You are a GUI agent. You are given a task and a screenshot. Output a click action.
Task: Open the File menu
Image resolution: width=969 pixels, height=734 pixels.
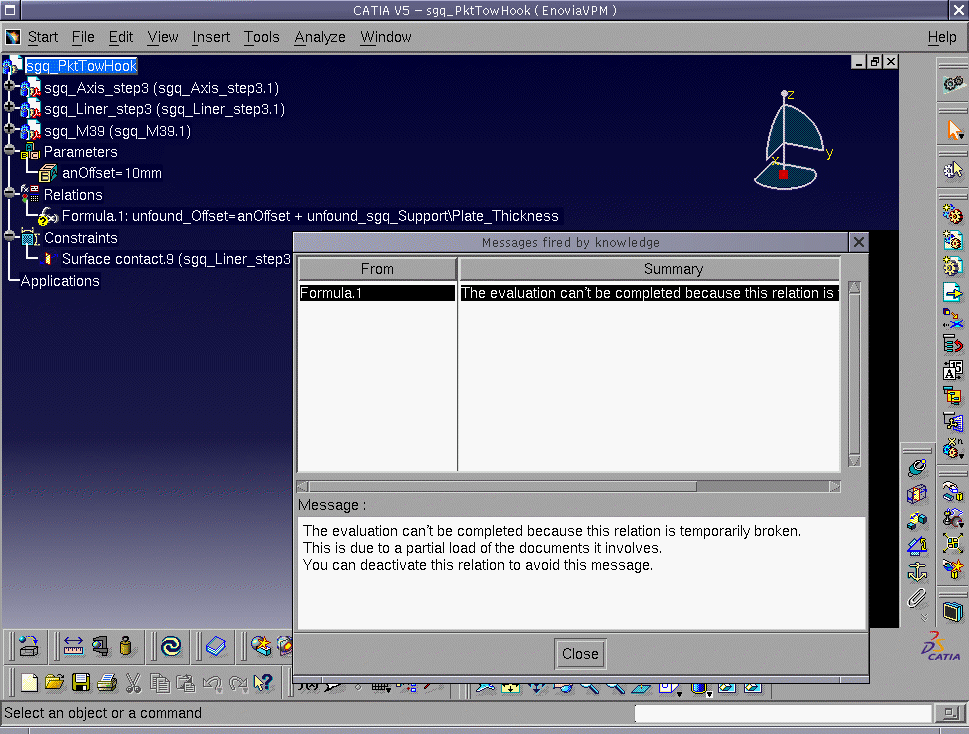83,37
